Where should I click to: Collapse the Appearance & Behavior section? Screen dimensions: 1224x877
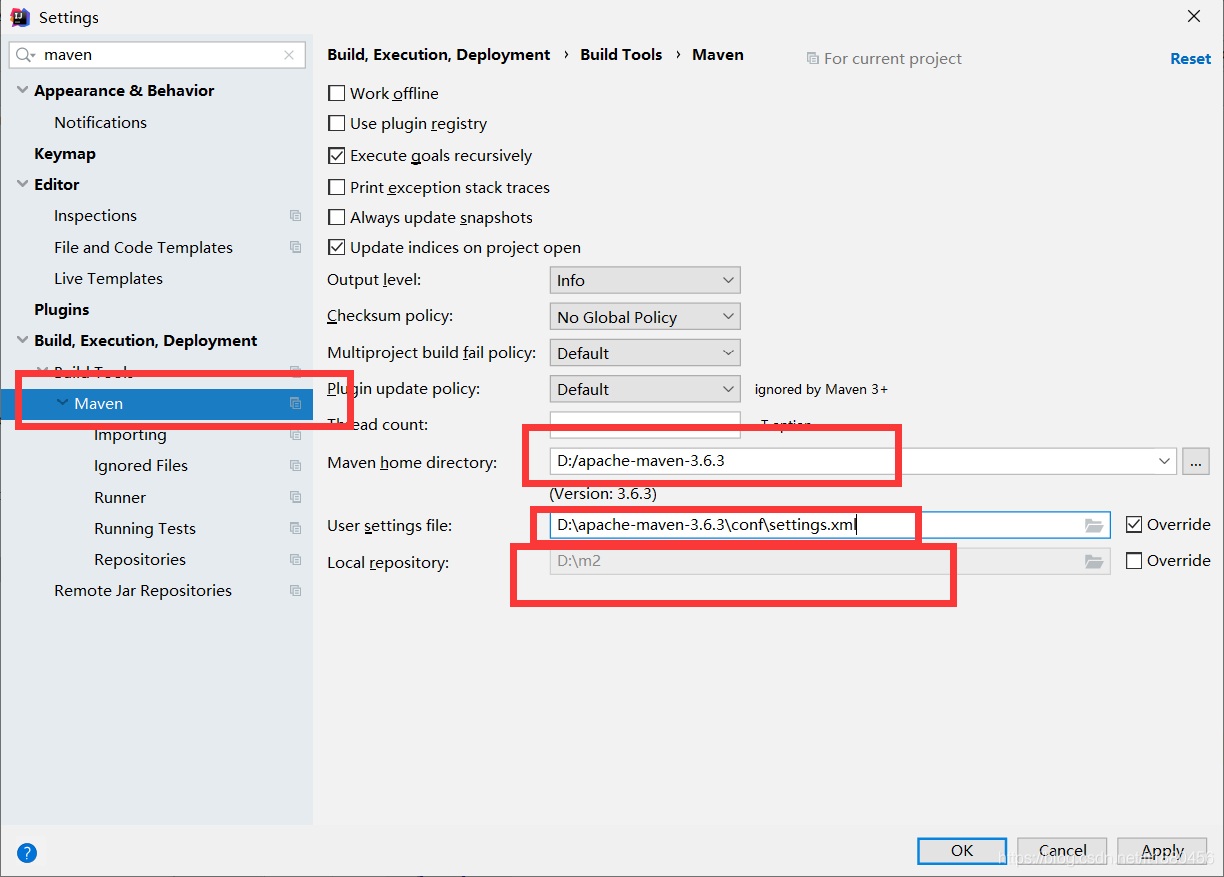pos(22,91)
